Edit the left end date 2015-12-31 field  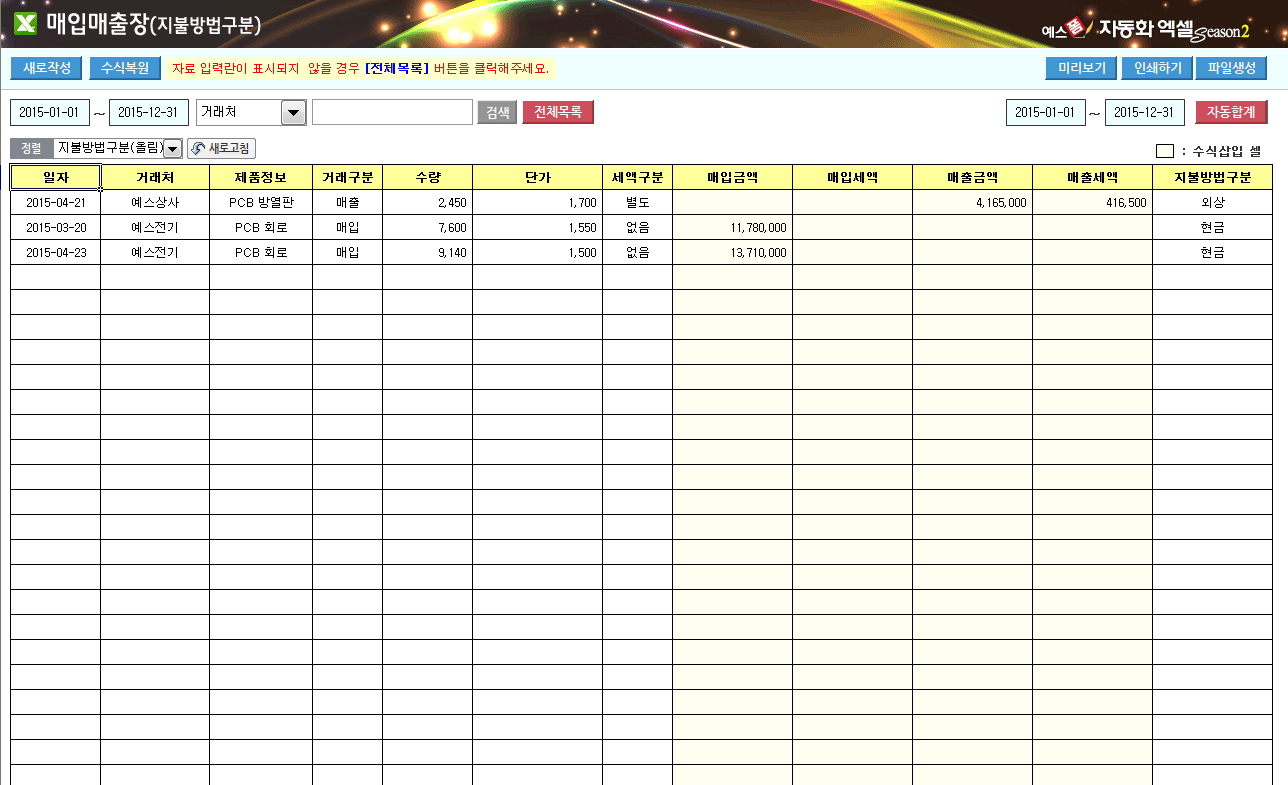pos(148,112)
